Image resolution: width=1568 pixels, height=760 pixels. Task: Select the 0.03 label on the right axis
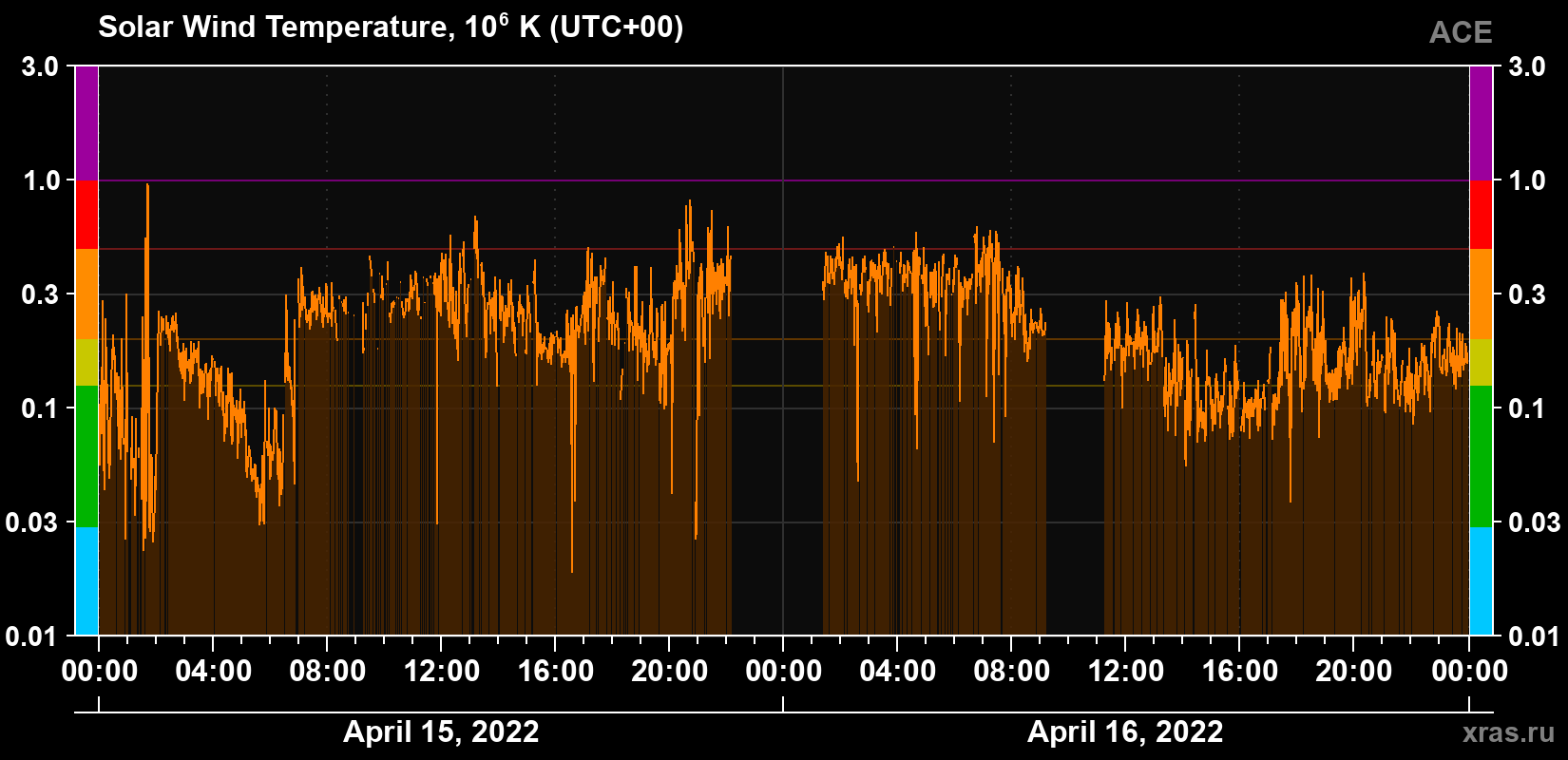click(1534, 522)
